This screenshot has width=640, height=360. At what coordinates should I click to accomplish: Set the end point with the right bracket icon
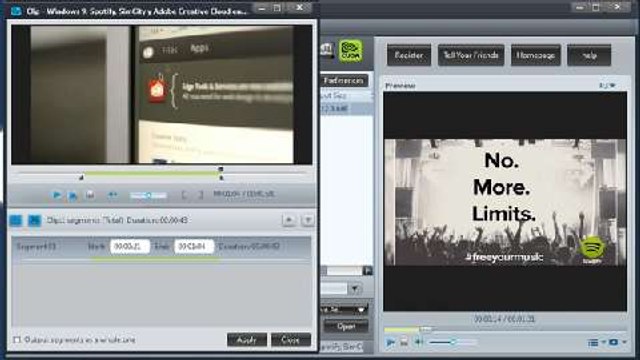click(x=200, y=195)
